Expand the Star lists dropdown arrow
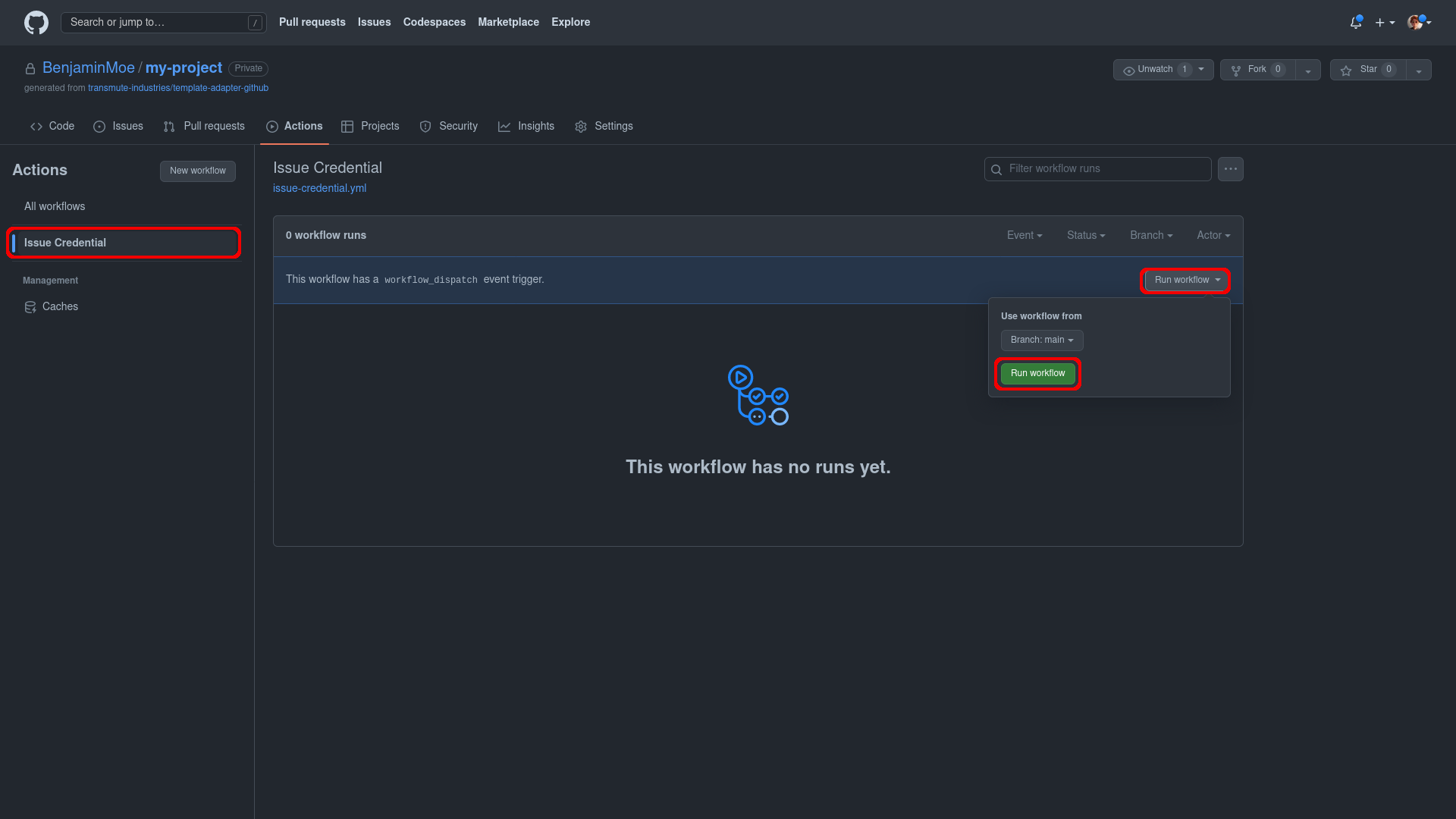The height and width of the screenshot is (819, 1456). click(x=1418, y=71)
